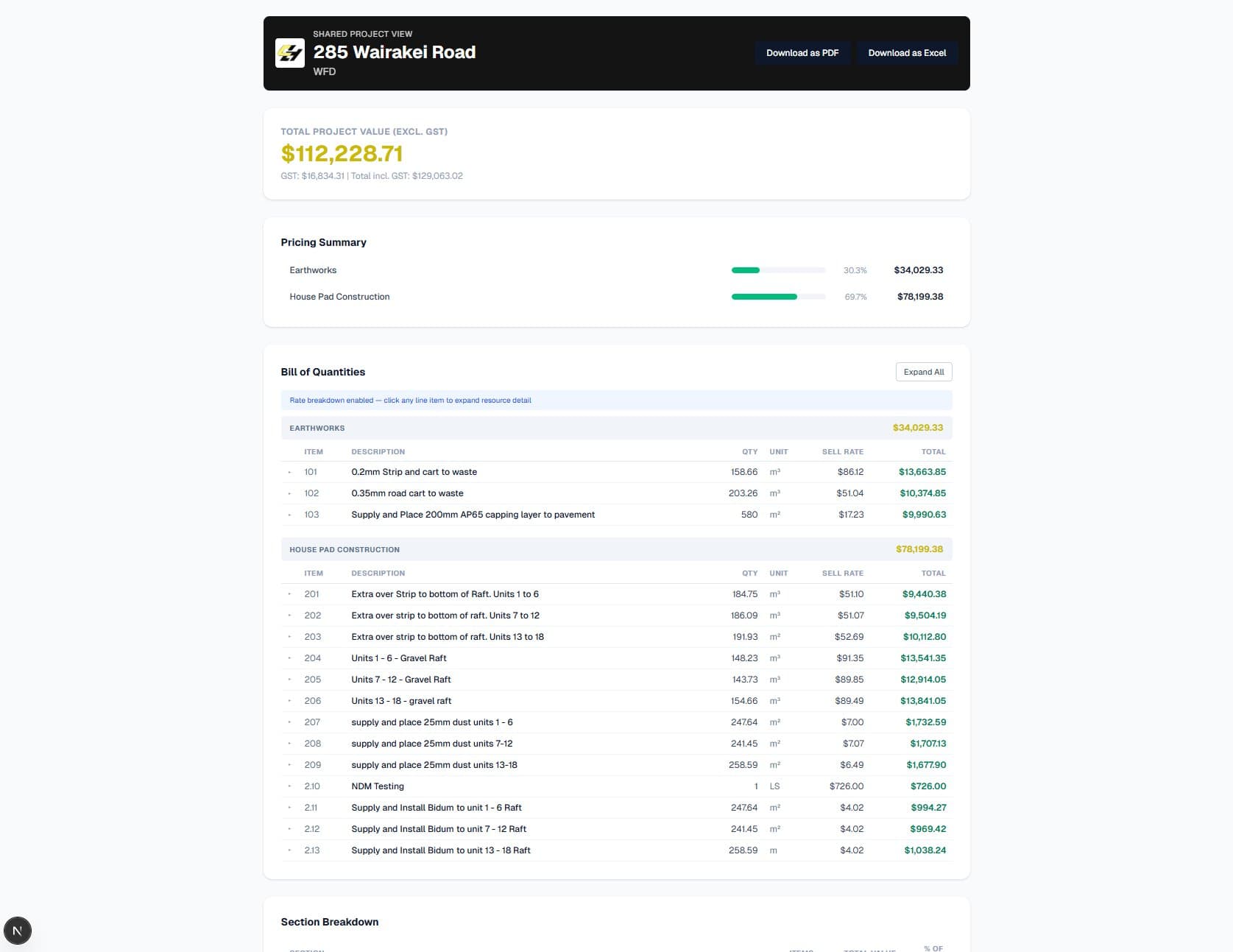Click the 30.3% Earthworks percentage
This screenshot has width=1233, height=952.
(x=855, y=270)
